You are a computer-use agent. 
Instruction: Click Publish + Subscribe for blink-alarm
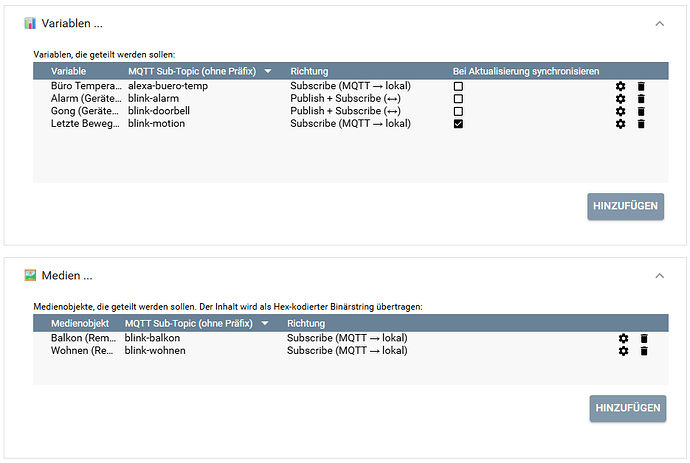[x=345, y=99]
